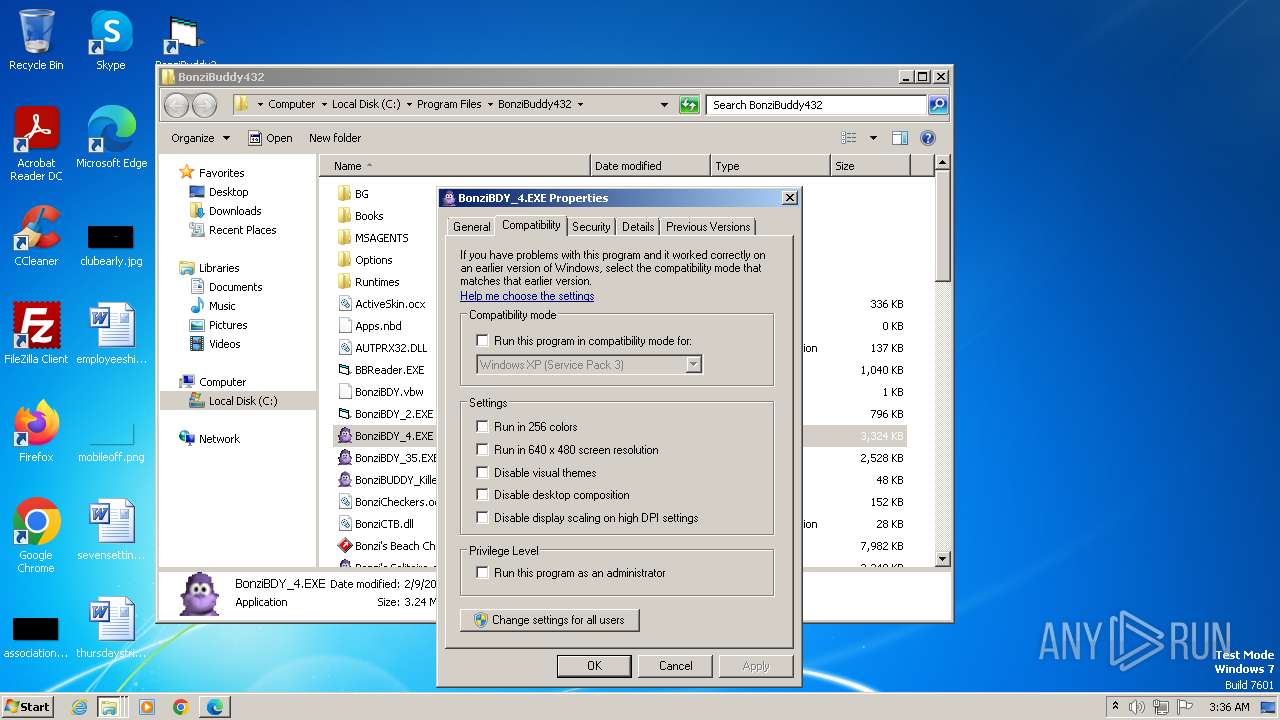Select the MSAGENTS folder

[381, 238]
